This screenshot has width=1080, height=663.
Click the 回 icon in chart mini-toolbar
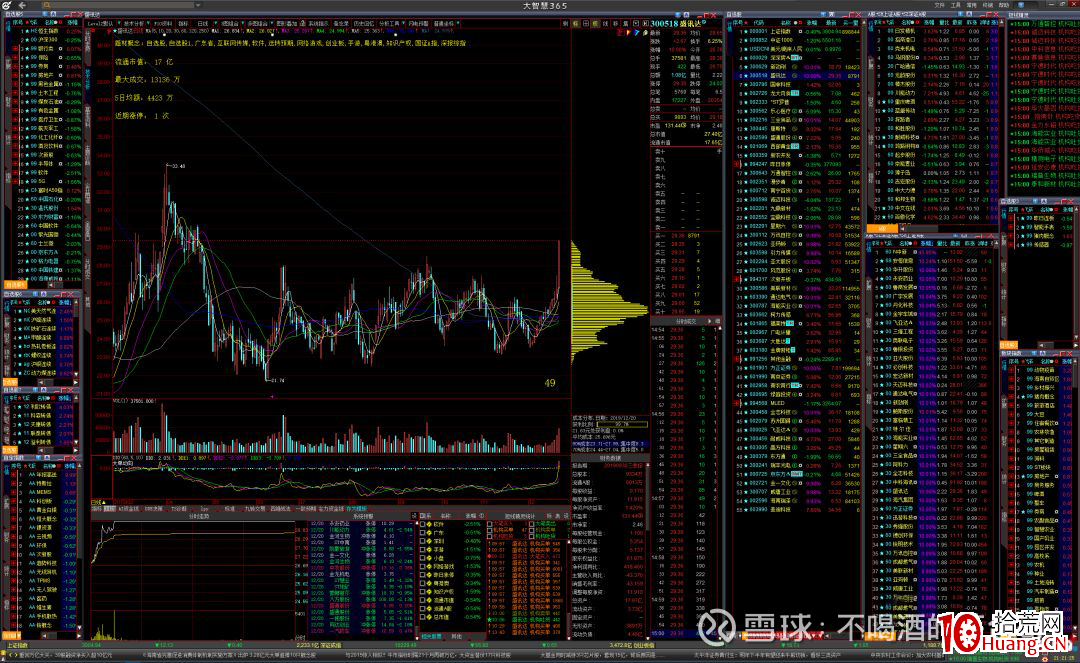click(x=636, y=23)
